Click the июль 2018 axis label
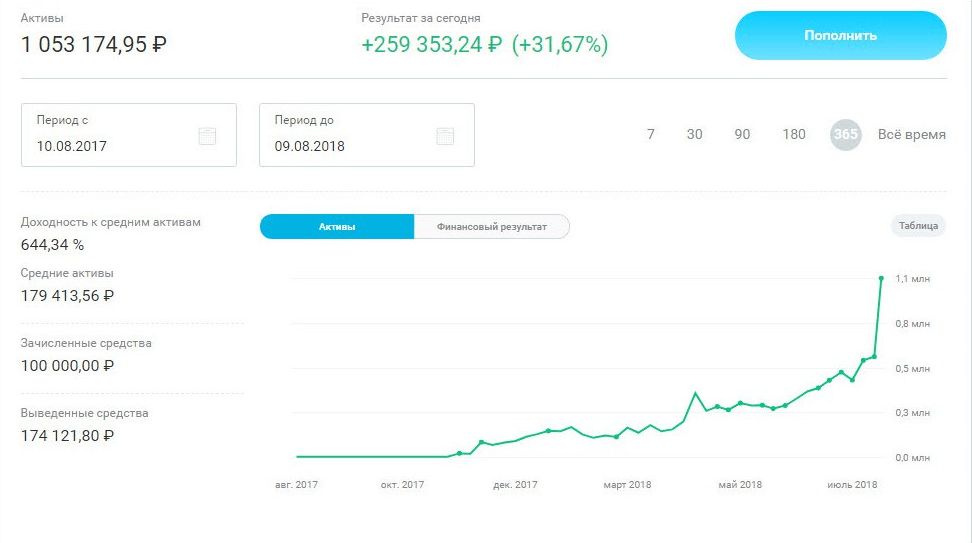Viewport: 972px width, 543px height. (852, 485)
